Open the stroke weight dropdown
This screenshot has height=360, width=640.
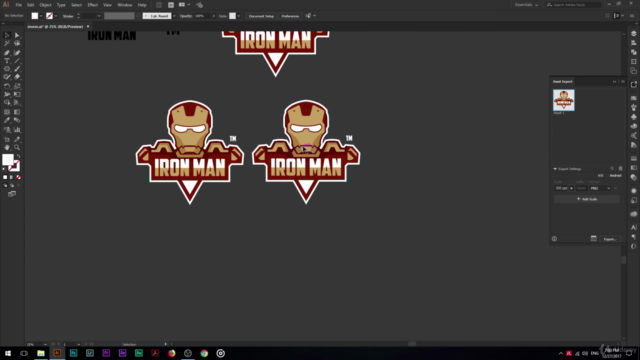click(99, 16)
